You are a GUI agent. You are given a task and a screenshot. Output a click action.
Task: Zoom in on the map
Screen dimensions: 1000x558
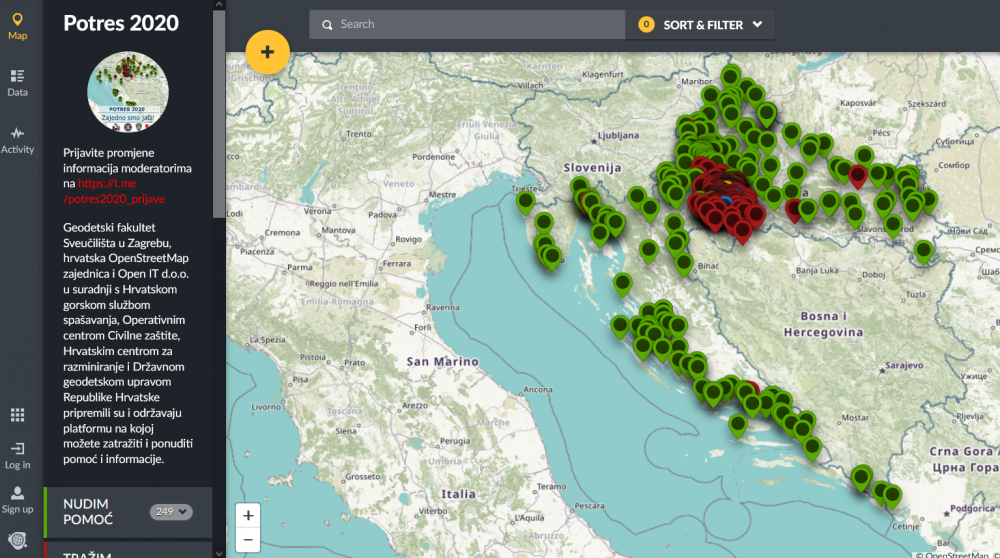[248, 515]
